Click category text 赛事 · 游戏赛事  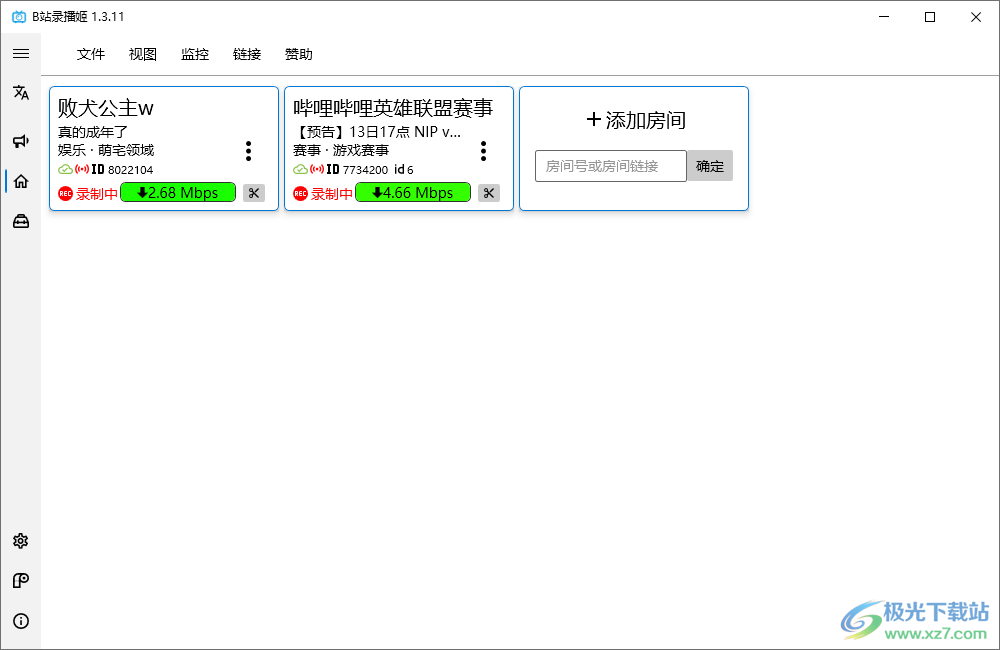[x=341, y=150]
